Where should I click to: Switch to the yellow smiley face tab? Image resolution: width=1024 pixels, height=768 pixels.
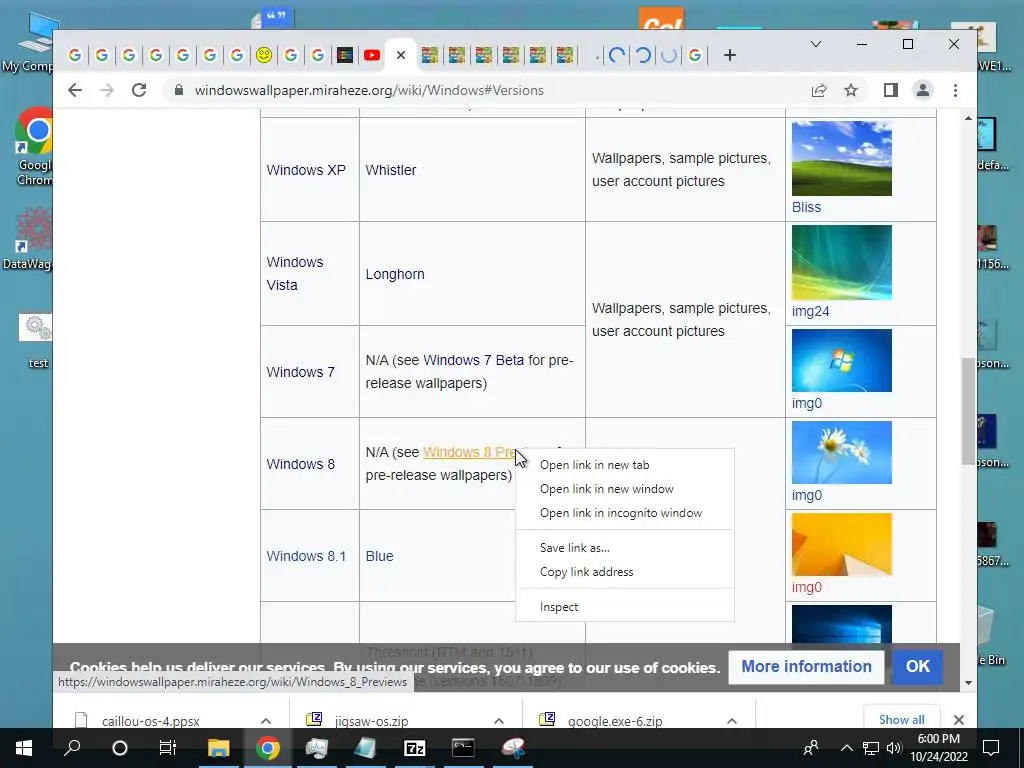(264, 56)
